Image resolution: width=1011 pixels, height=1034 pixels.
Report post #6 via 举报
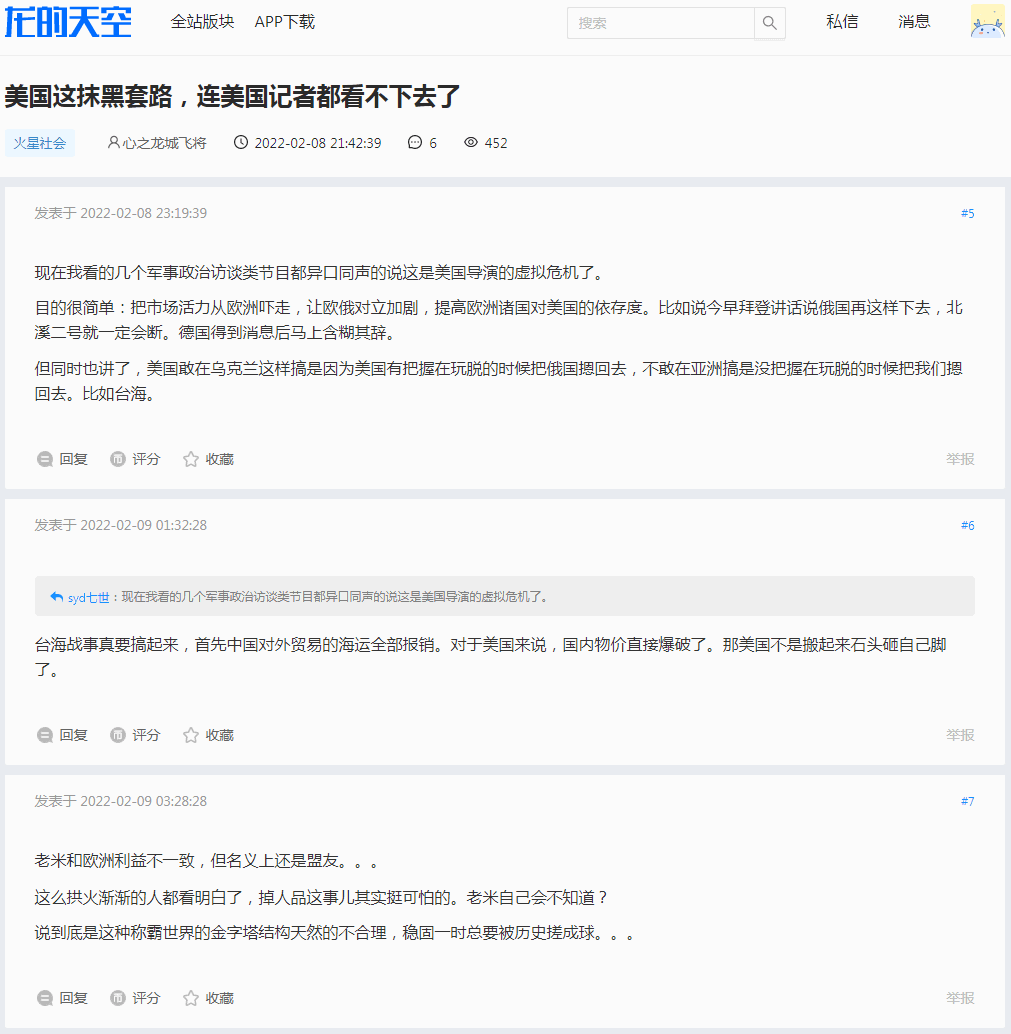tap(960, 735)
